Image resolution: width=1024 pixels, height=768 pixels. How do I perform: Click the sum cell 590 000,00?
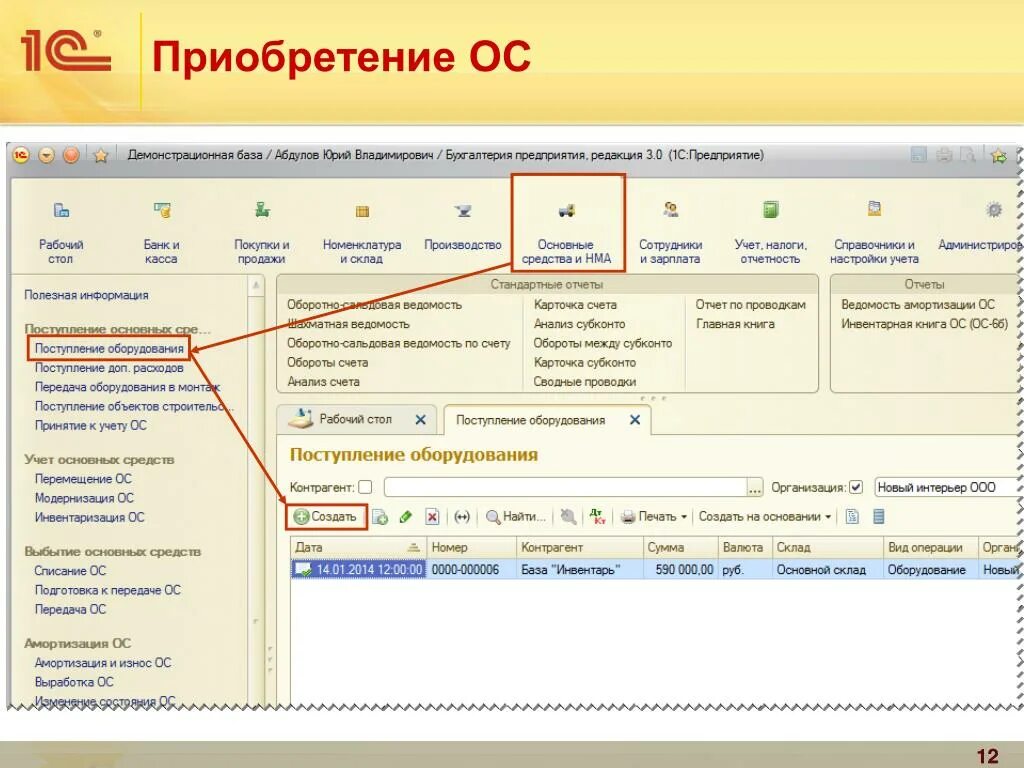click(681, 570)
